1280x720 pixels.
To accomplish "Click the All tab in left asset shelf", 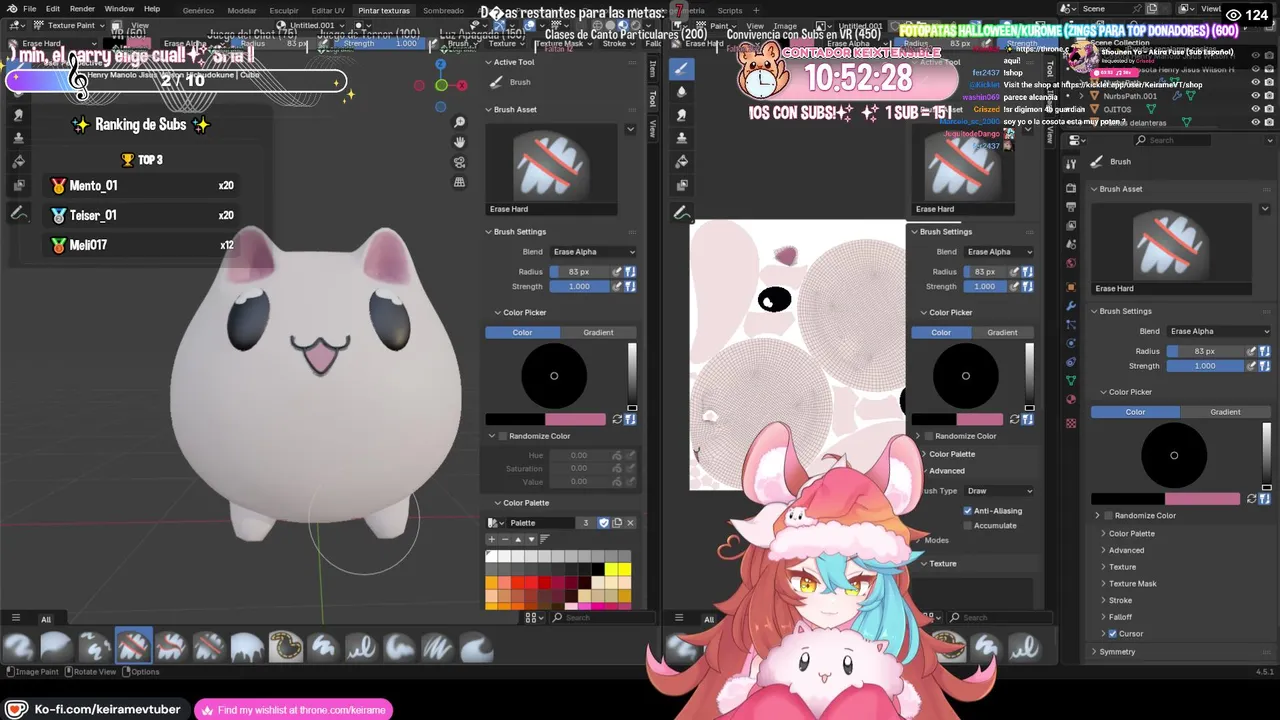I will (45, 619).
